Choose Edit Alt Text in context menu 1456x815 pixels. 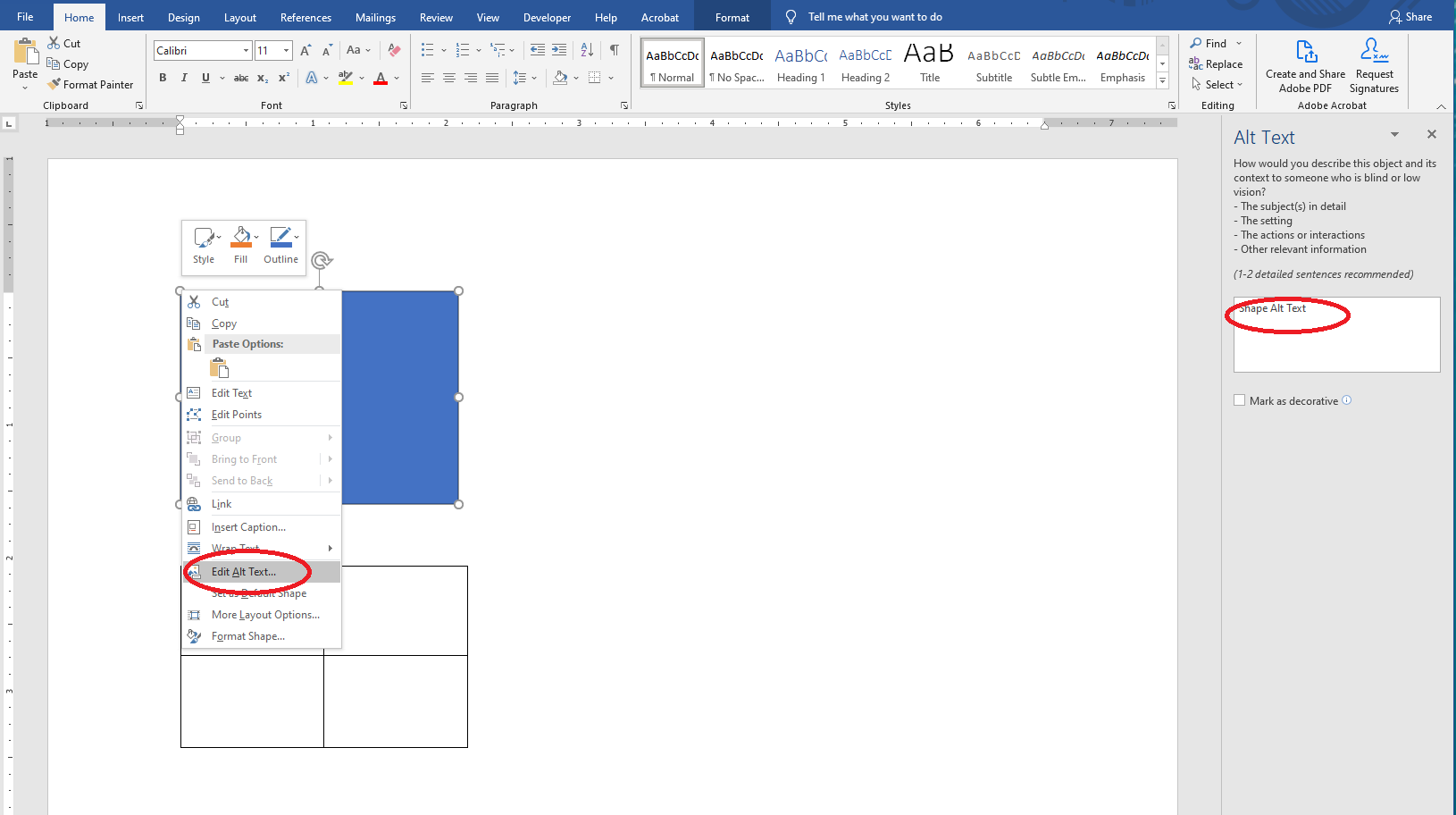(x=244, y=572)
